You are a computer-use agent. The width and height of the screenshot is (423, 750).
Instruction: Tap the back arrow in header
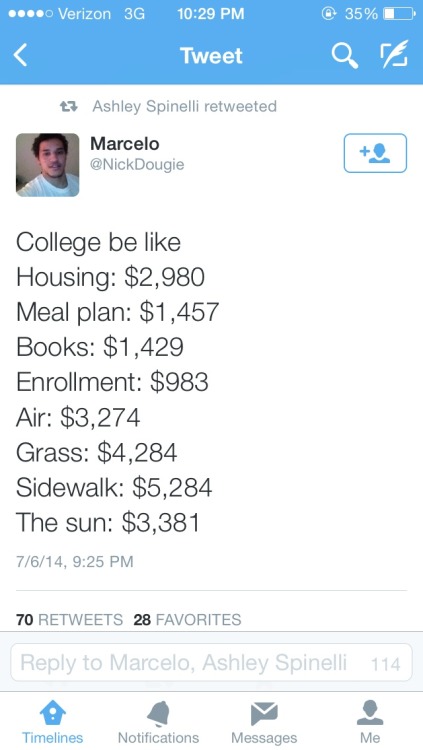(x=20, y=55)
